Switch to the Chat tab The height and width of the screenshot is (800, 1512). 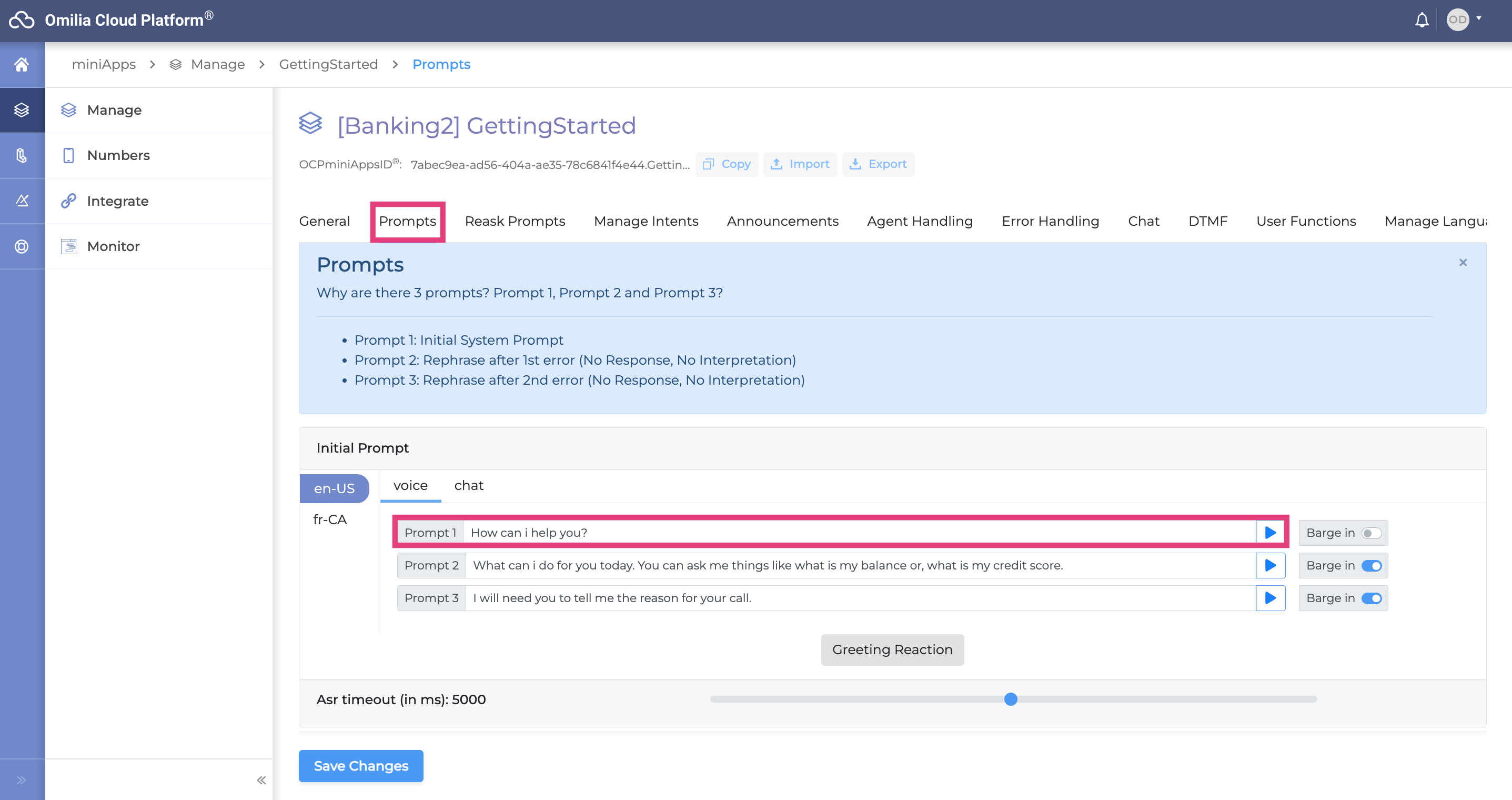(1143, 221)
